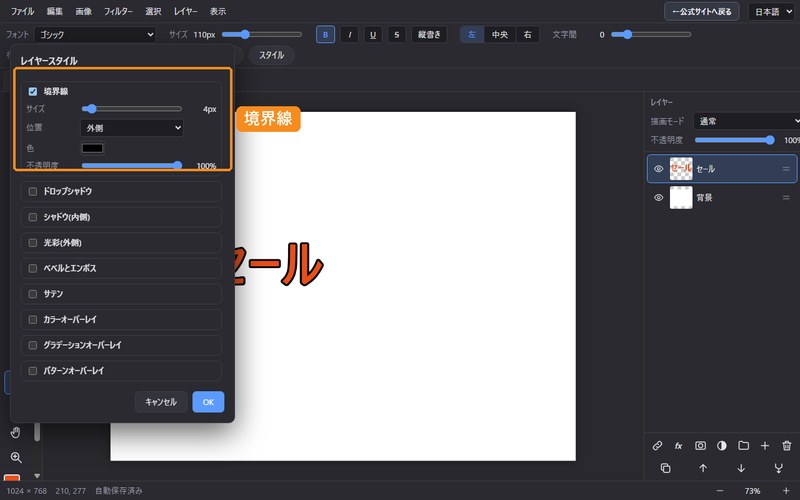Enable the サテン checkbox

pyautogui.click(x=33, y=294)
